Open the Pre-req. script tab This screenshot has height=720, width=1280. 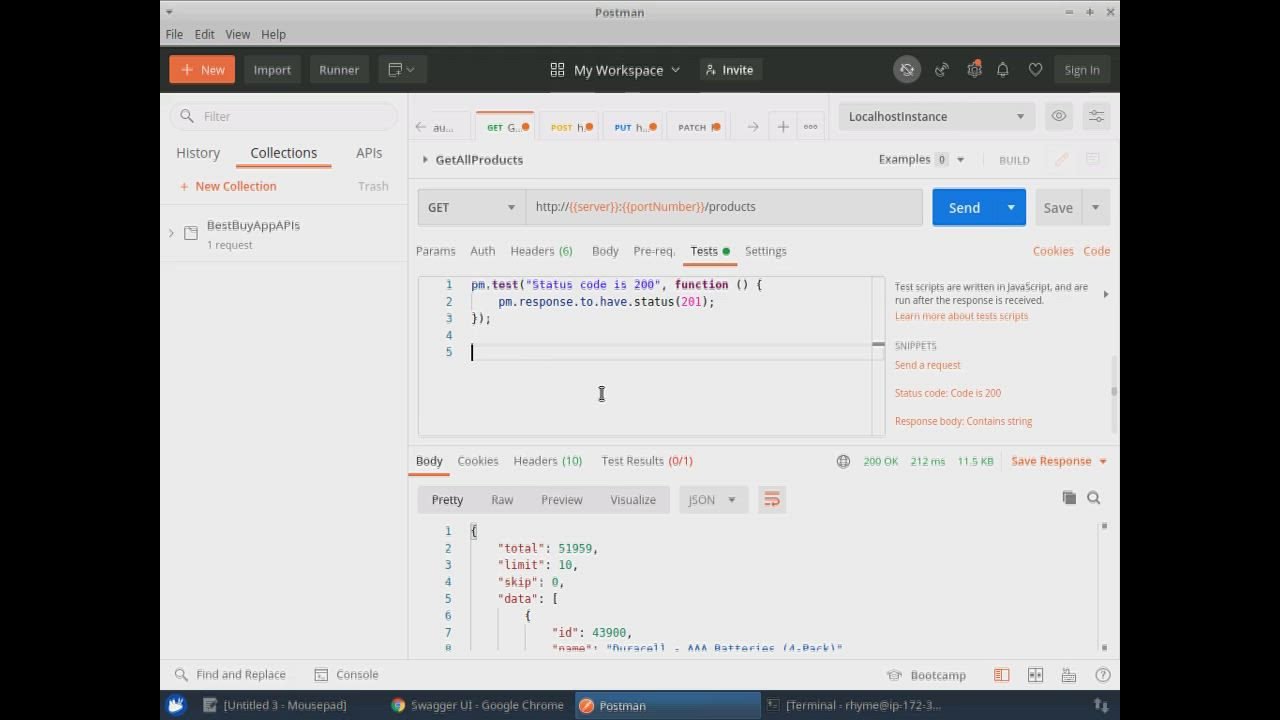654,251
